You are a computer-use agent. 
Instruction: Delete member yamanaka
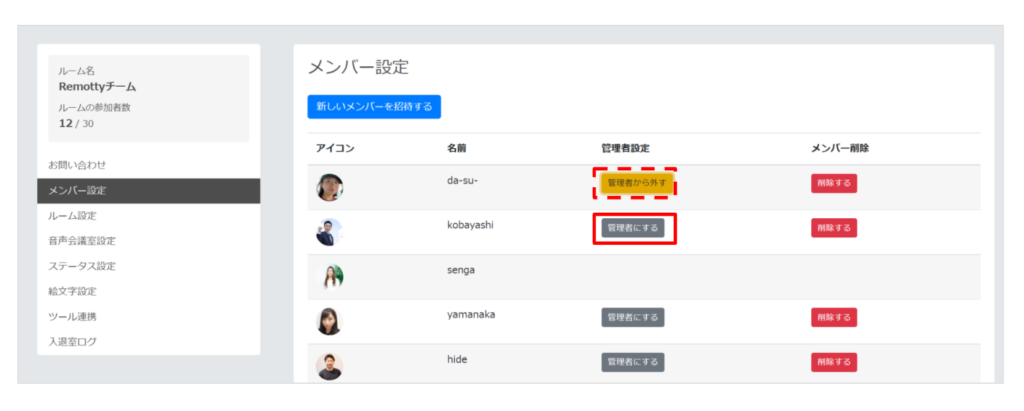(x=834, y=318)
